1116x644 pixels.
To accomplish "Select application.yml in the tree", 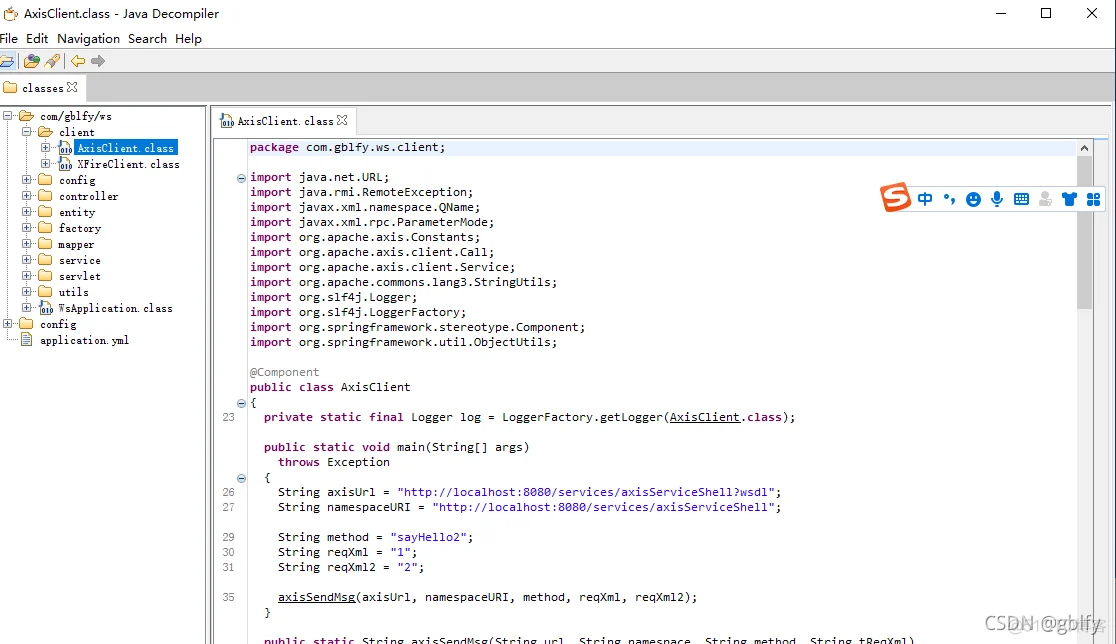I will coord(84,340).
